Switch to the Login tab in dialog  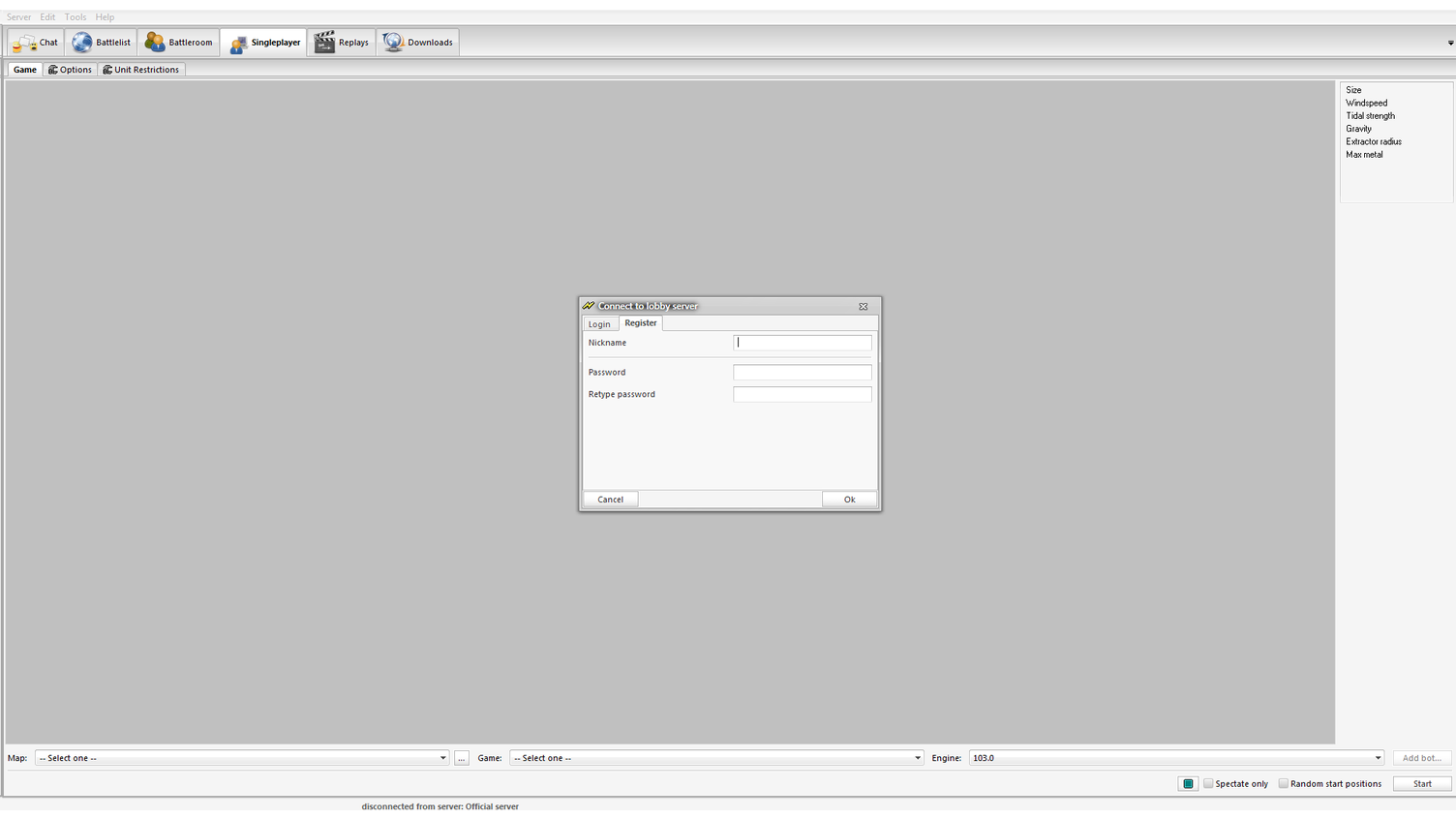599,324
